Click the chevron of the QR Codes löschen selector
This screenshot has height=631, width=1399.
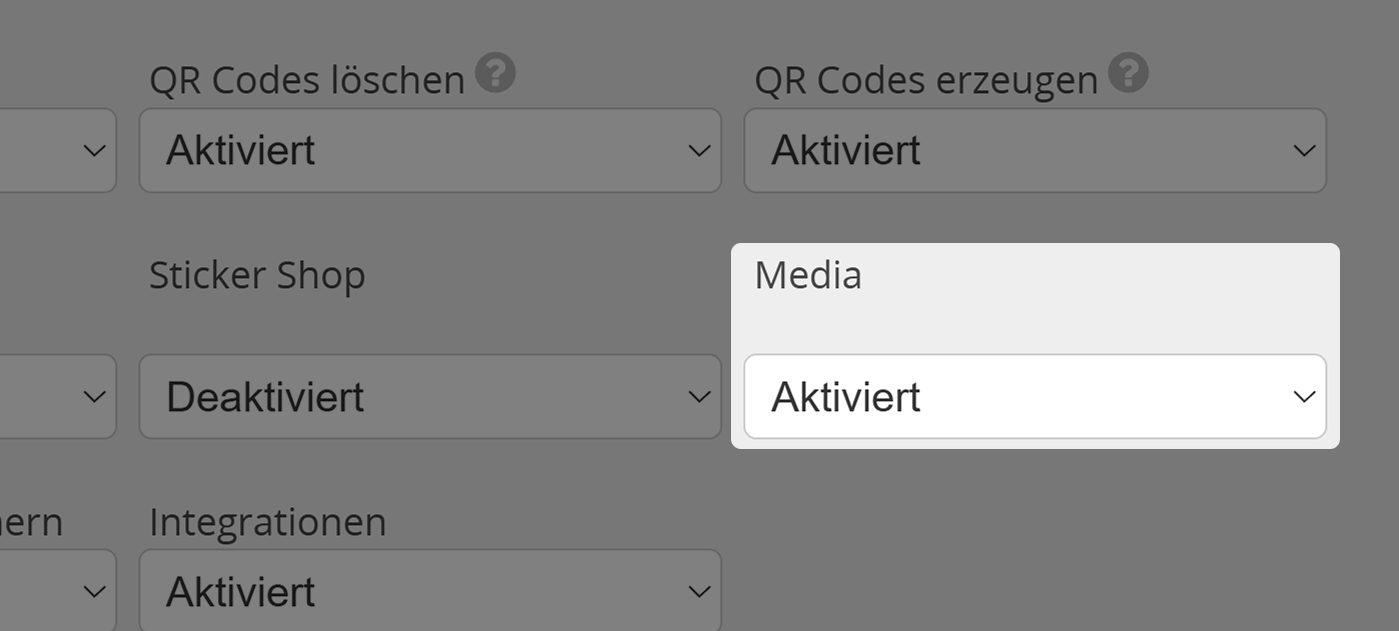click(698, 150)
